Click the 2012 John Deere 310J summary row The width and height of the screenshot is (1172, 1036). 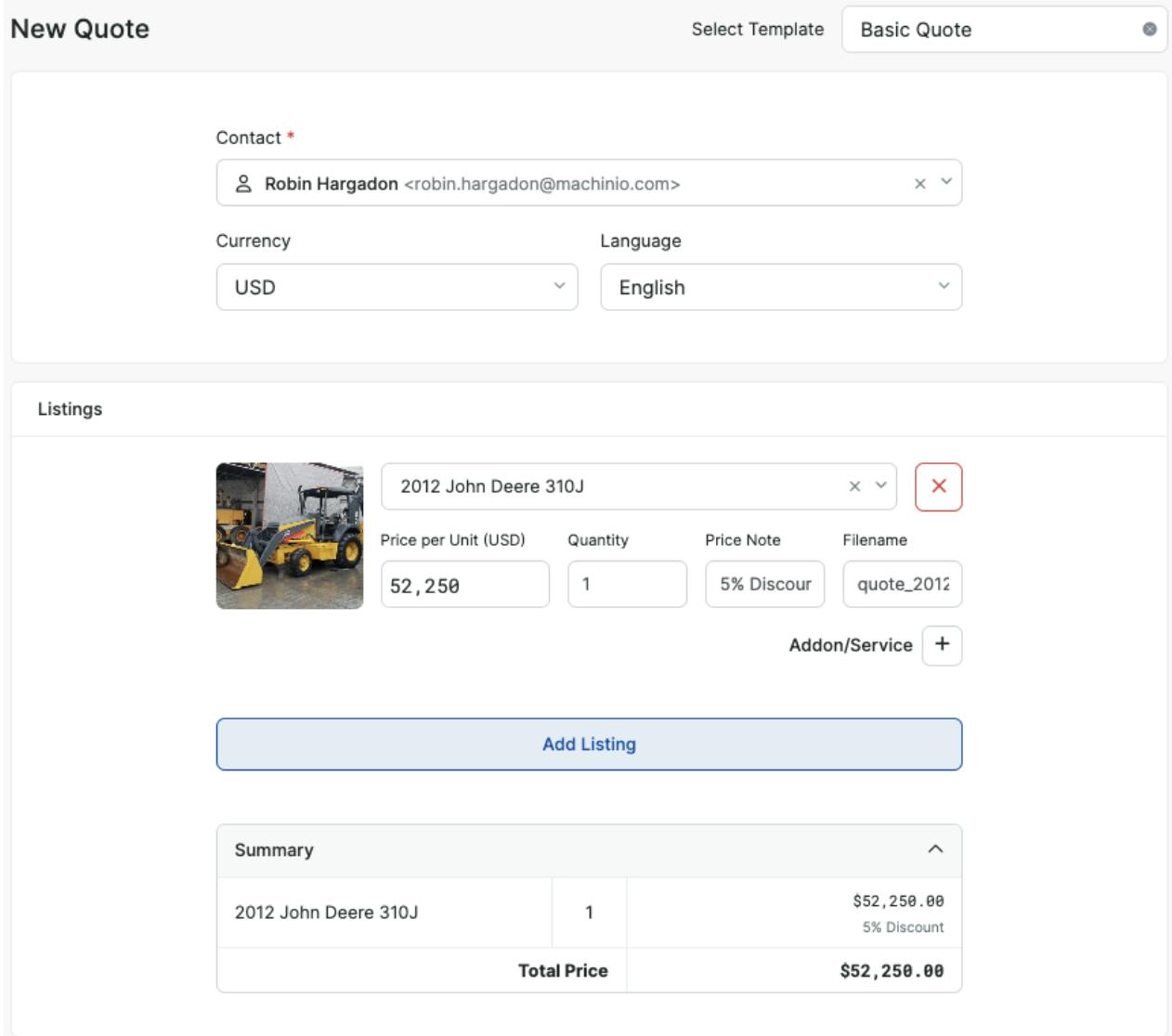click(383, 913)
